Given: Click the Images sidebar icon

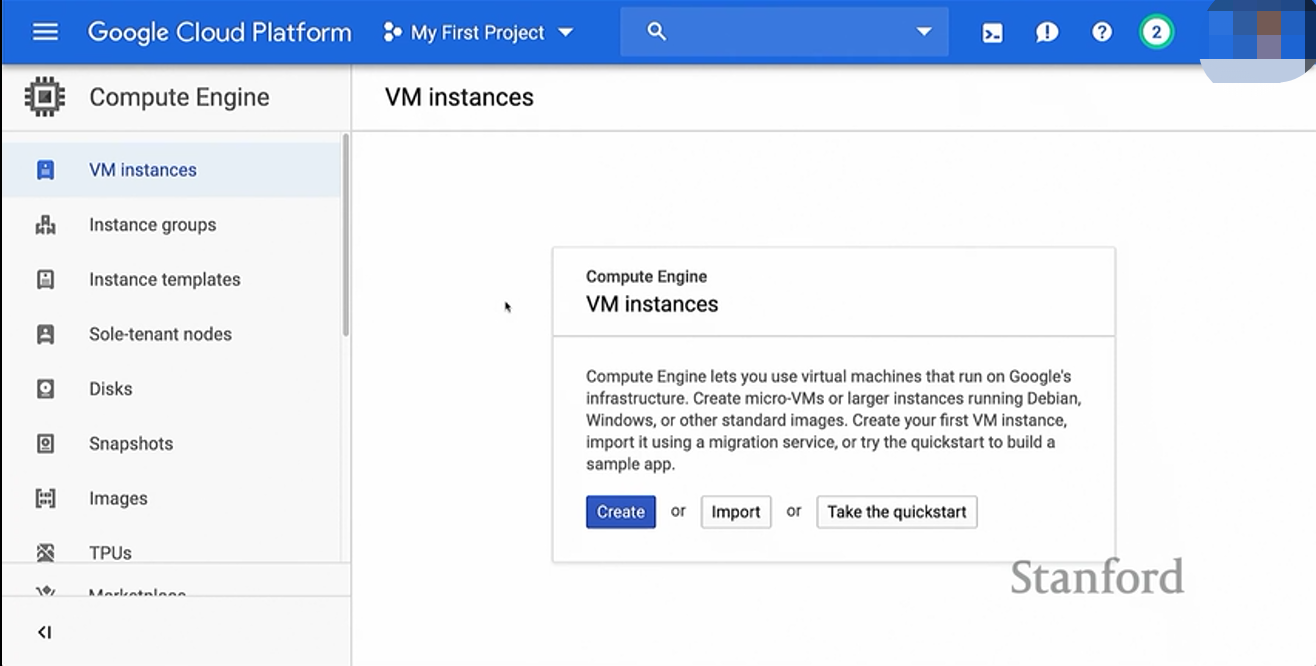Looking at the screenshot, I should tap(45, 498).
